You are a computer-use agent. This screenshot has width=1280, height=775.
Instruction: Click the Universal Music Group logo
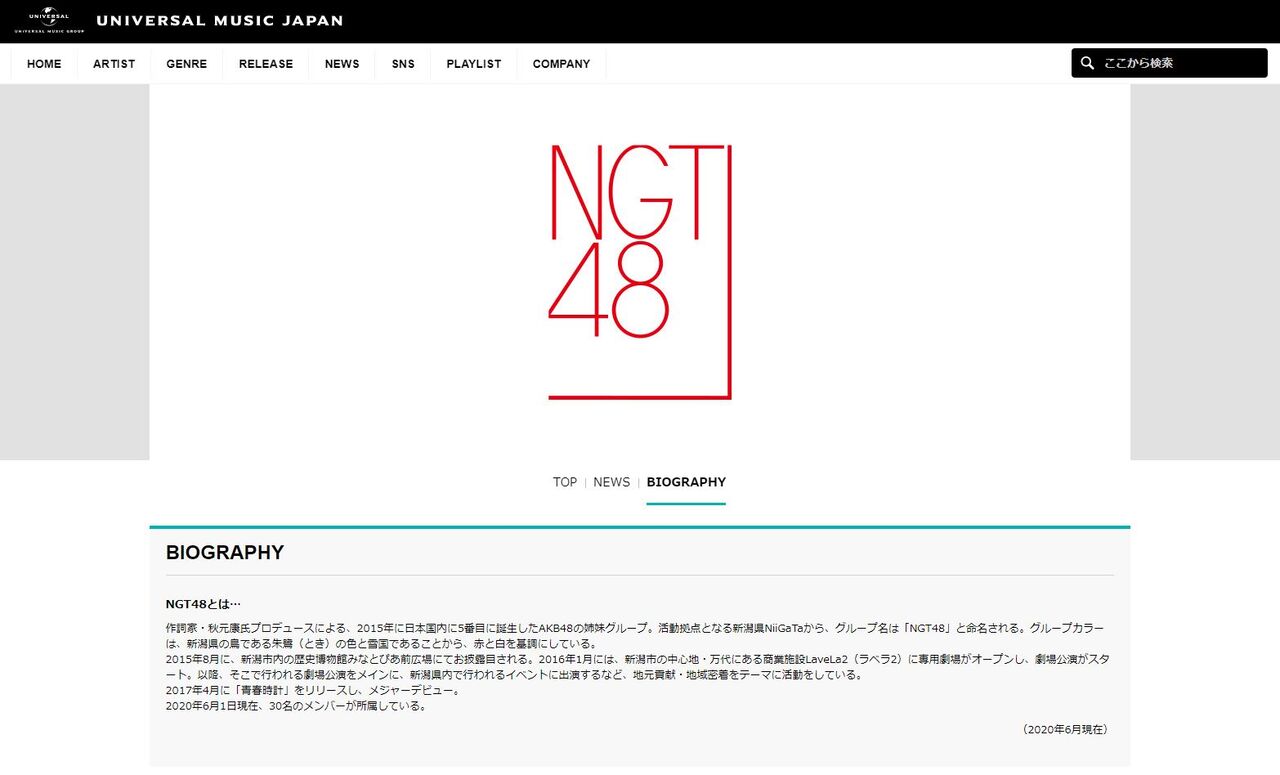49,20
